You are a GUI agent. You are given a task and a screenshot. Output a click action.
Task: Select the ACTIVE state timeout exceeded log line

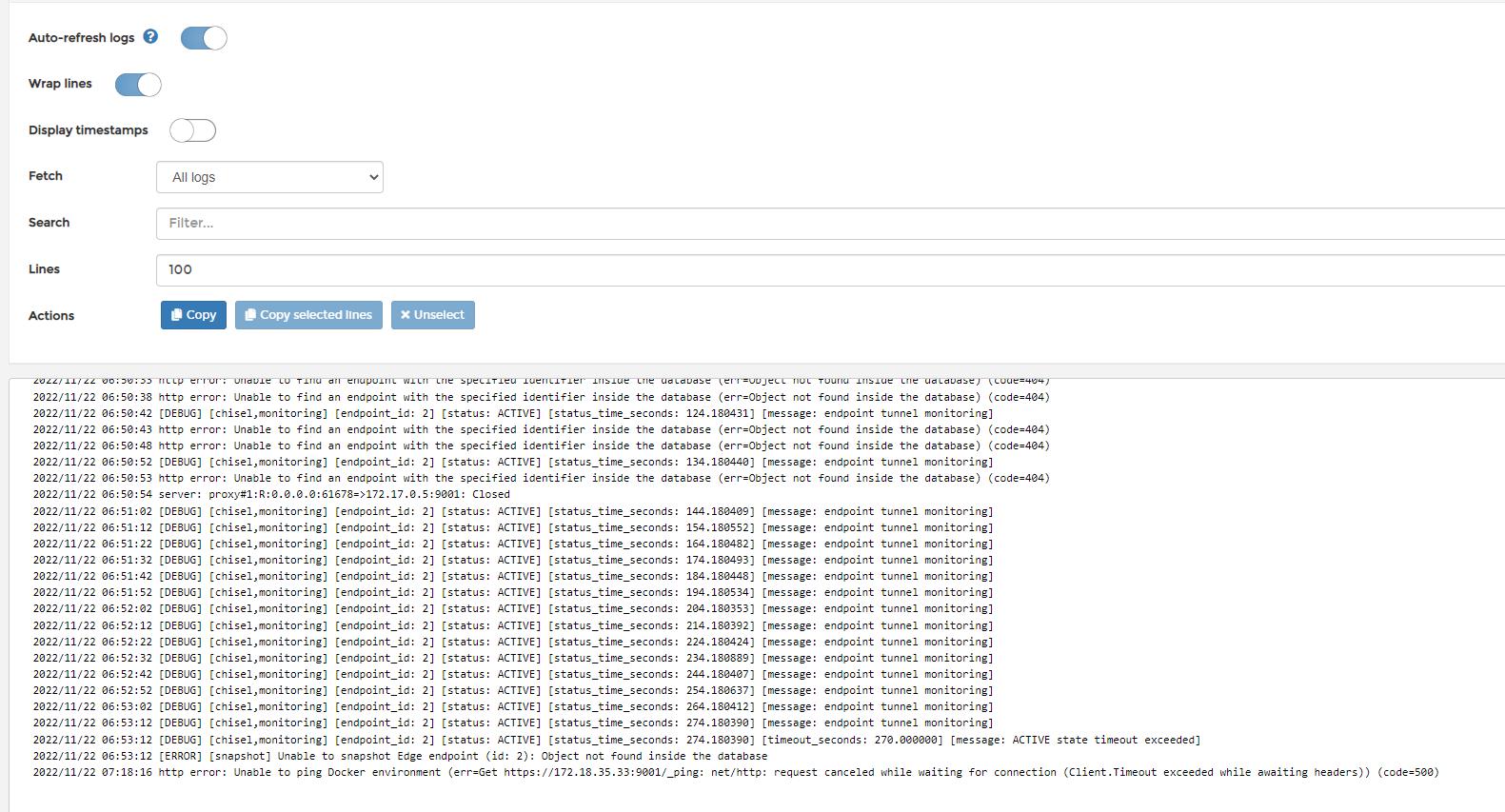[x=617, y=740]
